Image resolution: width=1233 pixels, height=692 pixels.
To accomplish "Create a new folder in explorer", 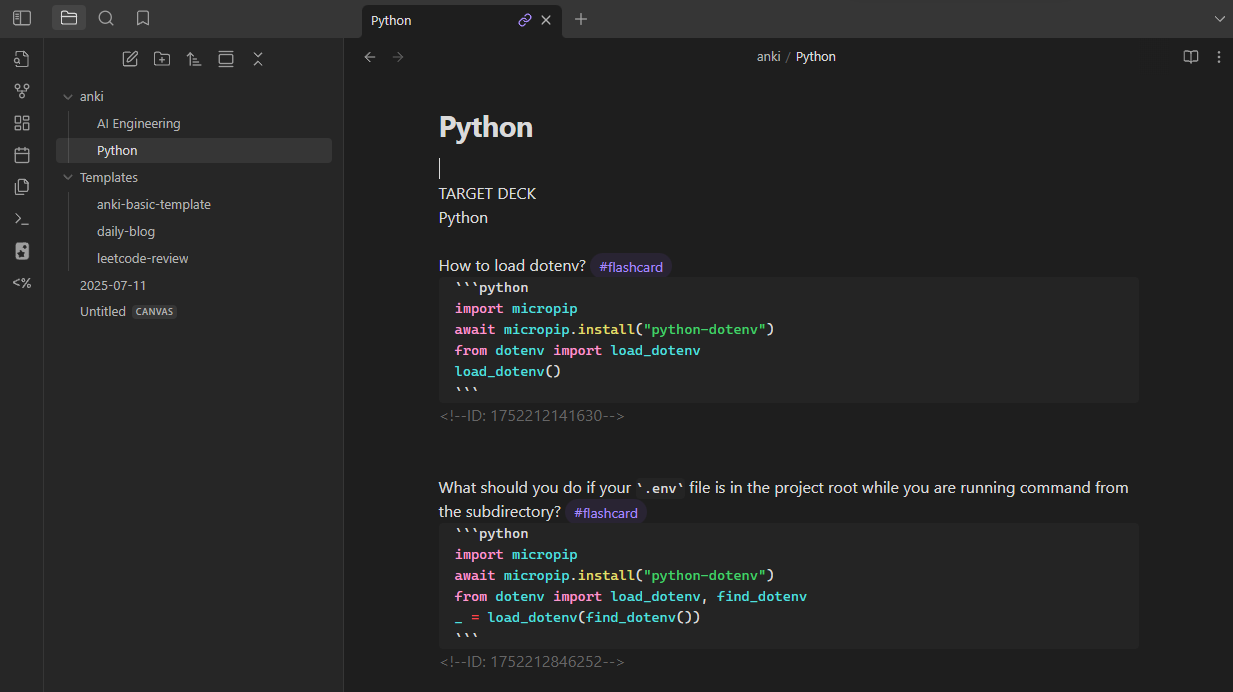I will pos(162,59).
